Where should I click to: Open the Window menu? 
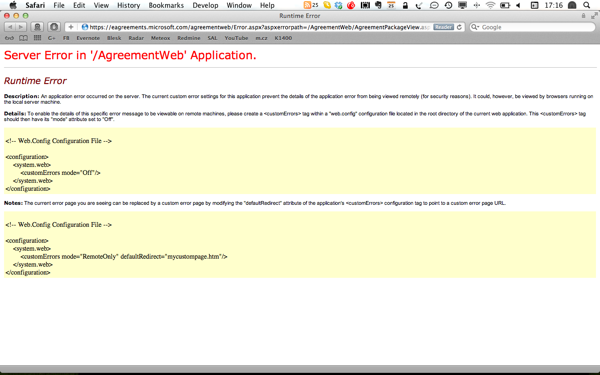(239, 5)
